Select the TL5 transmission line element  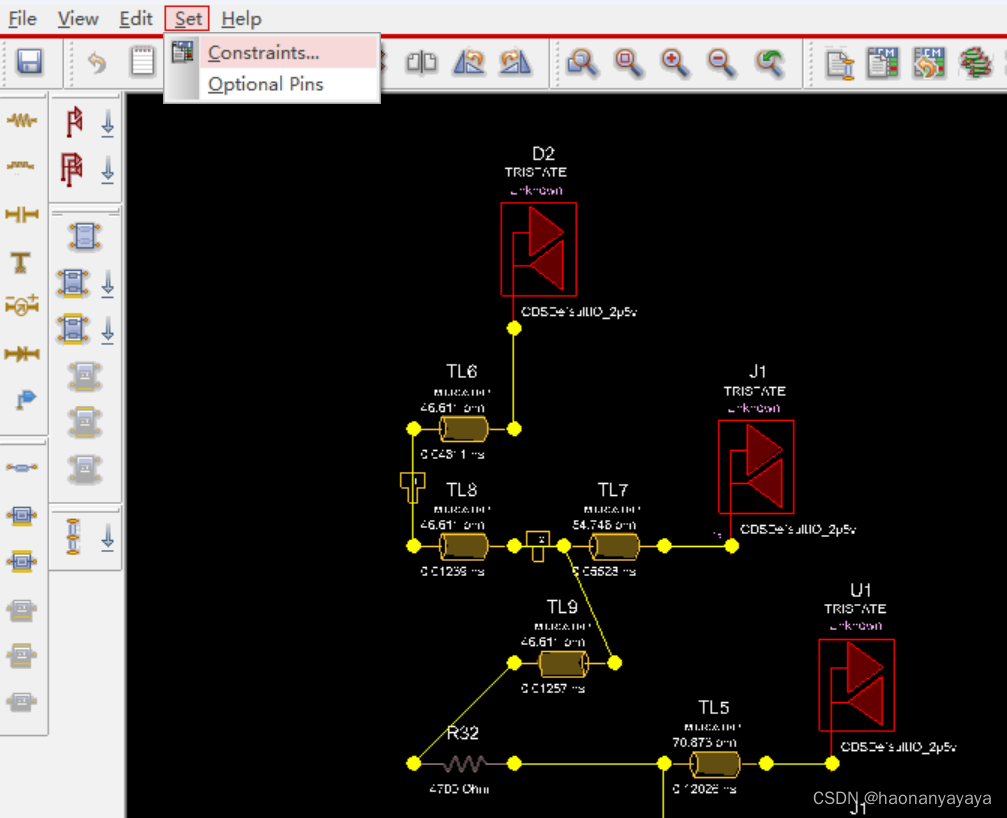(714, 764)
